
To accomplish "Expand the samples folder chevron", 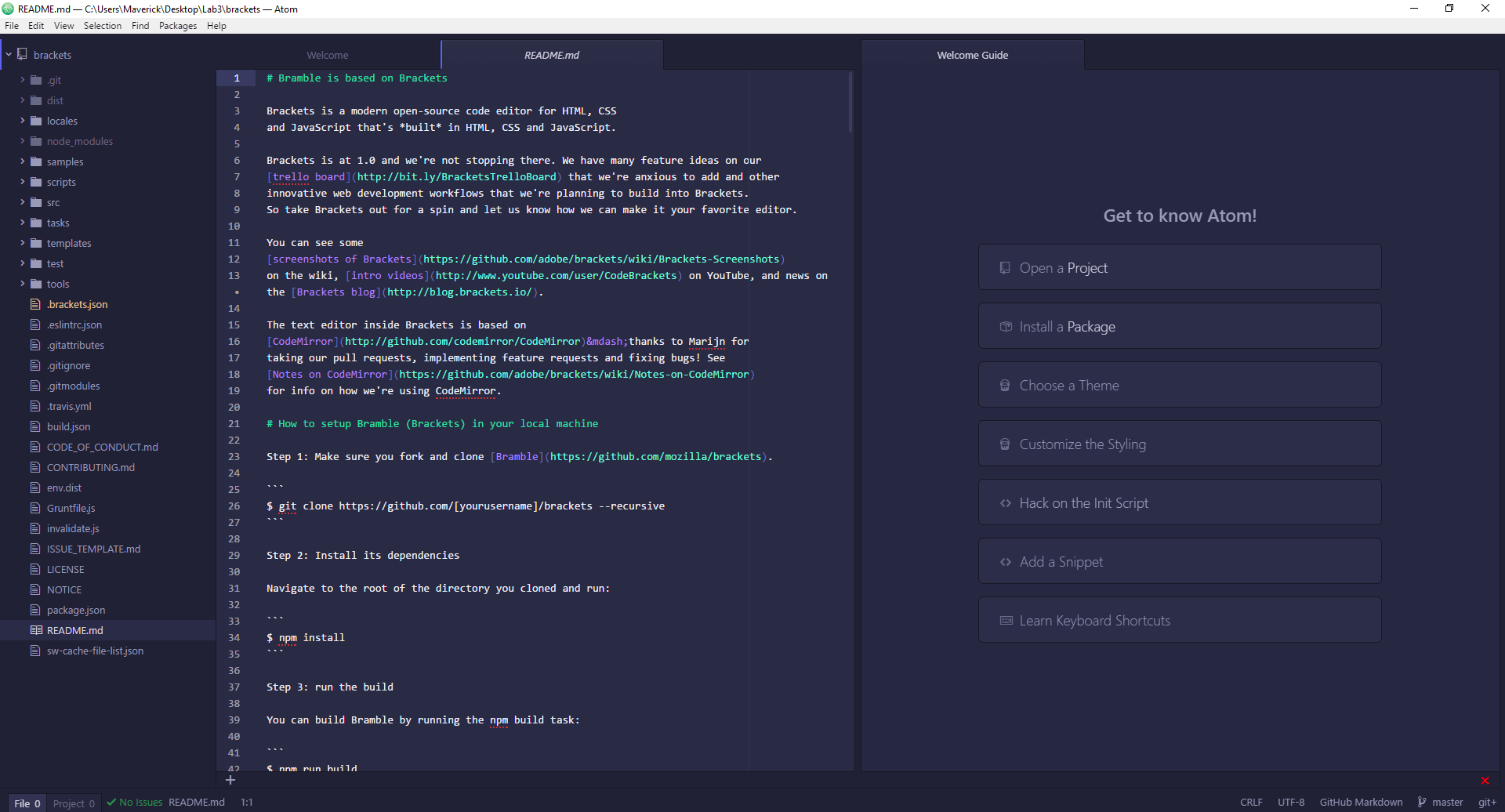I will (23, 161).
